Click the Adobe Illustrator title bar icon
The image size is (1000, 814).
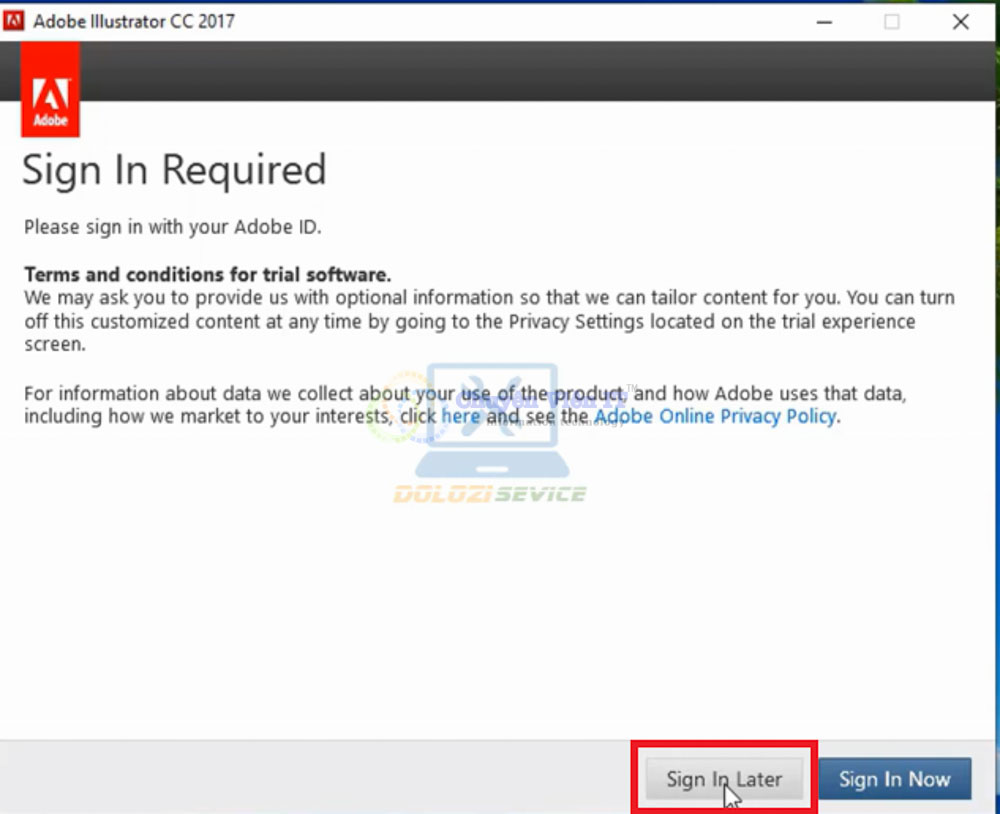[14, 21]
